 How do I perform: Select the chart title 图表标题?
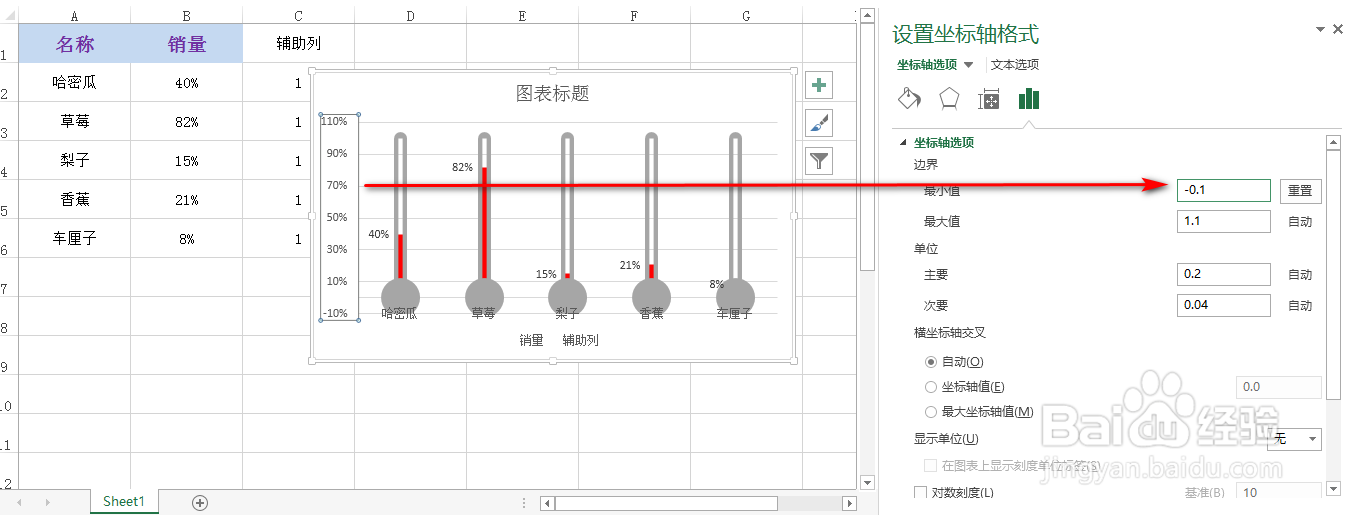click(x=553, y=94)
